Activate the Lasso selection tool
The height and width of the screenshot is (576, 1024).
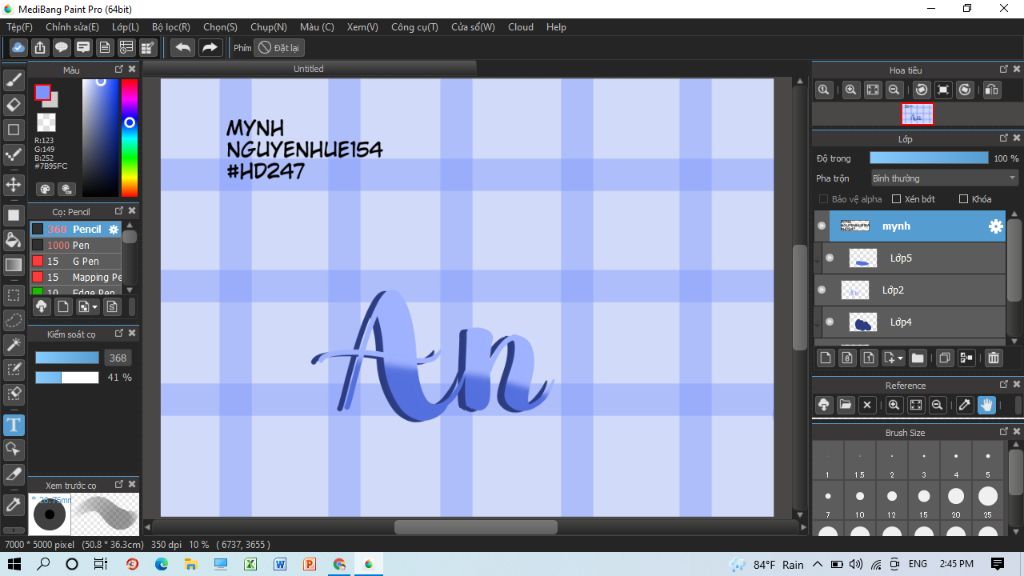tap(14, 320)
